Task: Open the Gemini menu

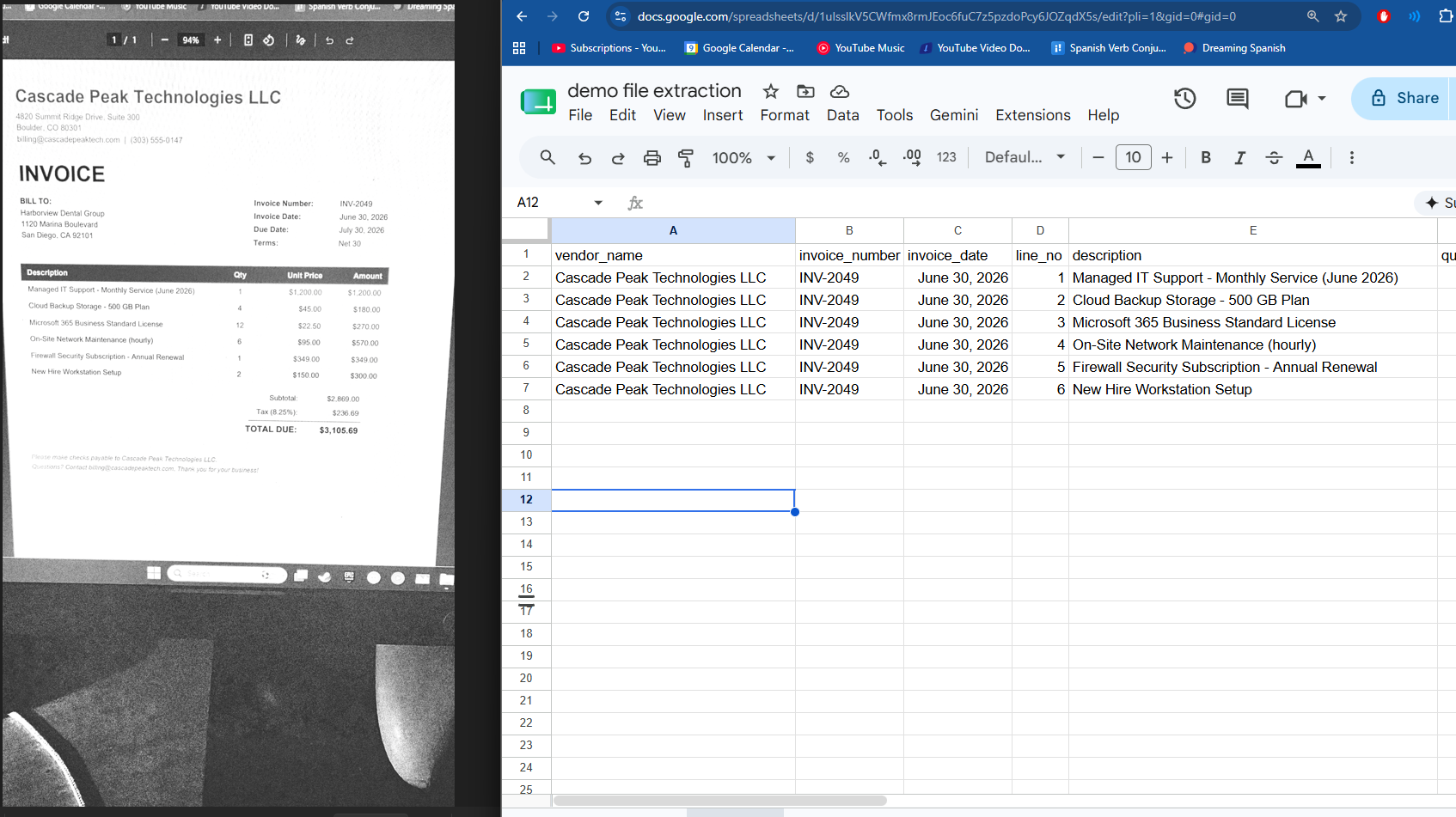Action: pos(954,115)
